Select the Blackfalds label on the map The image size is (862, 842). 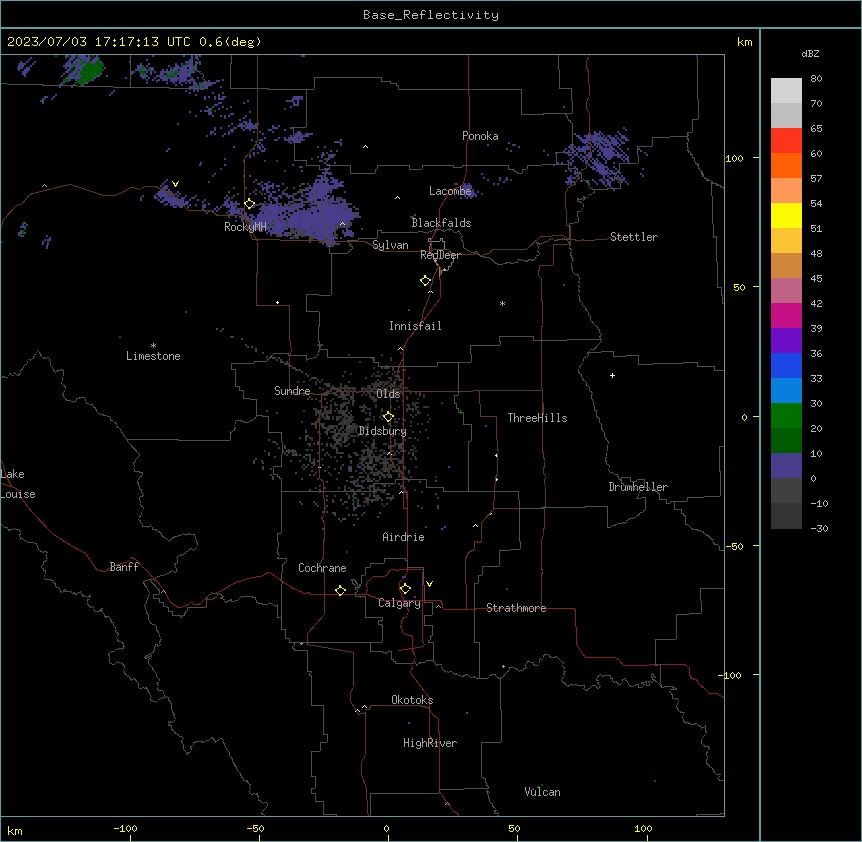441,223
